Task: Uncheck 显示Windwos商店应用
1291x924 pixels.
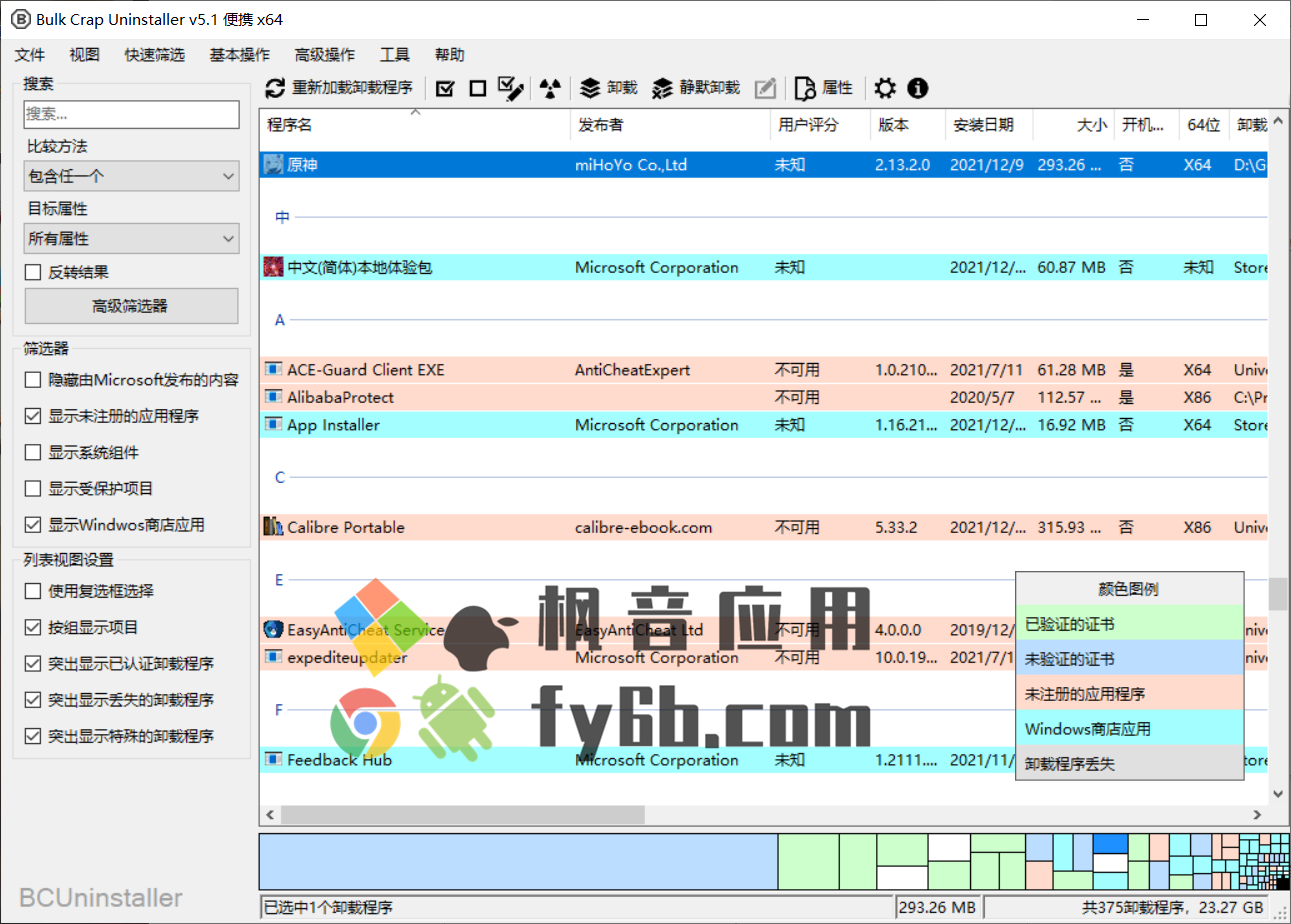Action: [33, 524]
